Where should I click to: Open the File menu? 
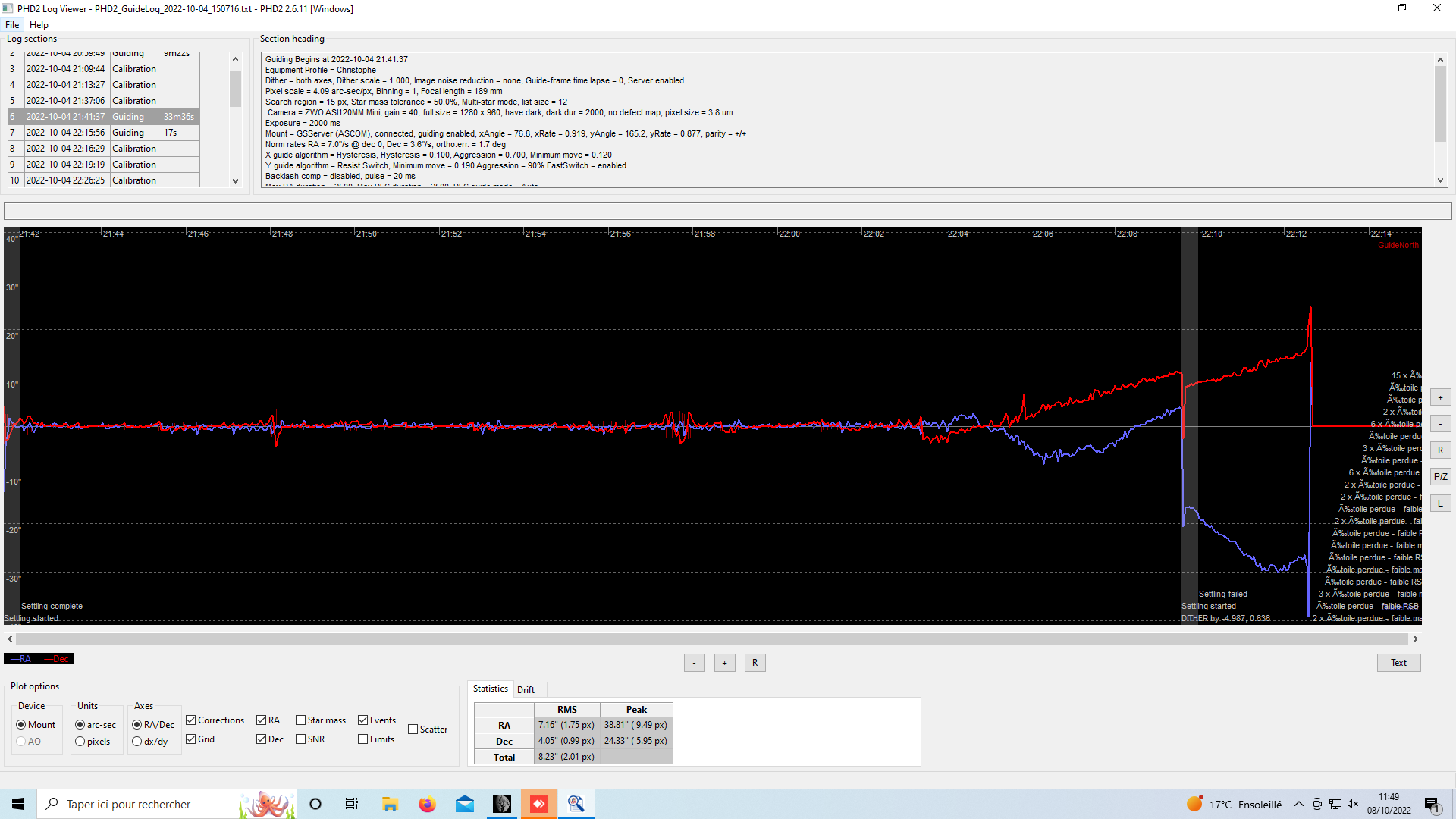pos(12,25)
